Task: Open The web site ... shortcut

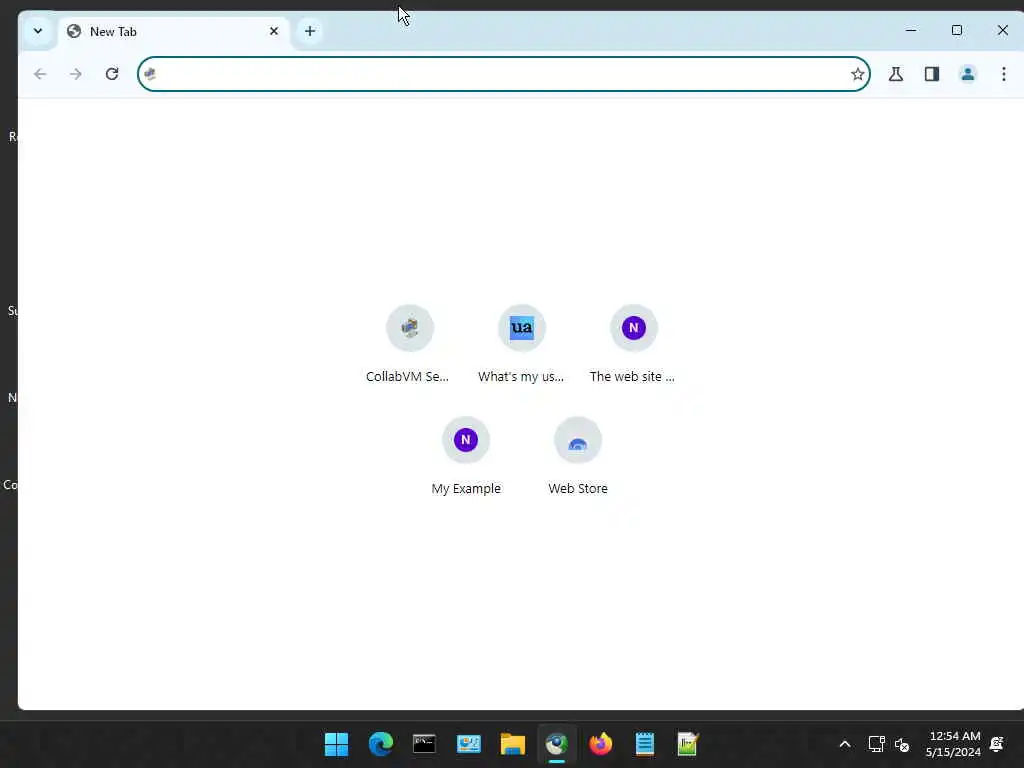Action: coord(633,344)
